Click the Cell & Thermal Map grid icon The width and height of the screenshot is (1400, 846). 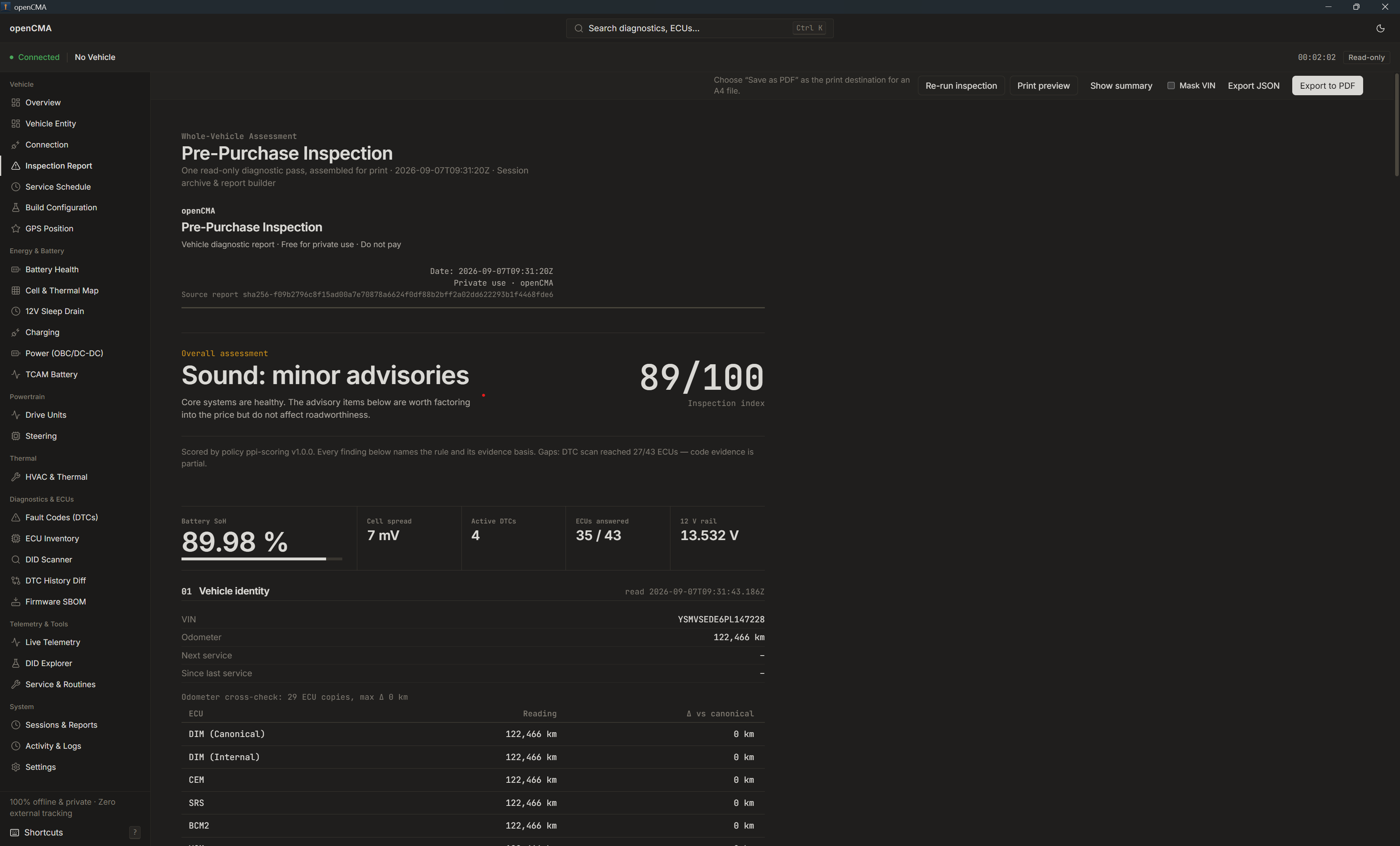15,291
